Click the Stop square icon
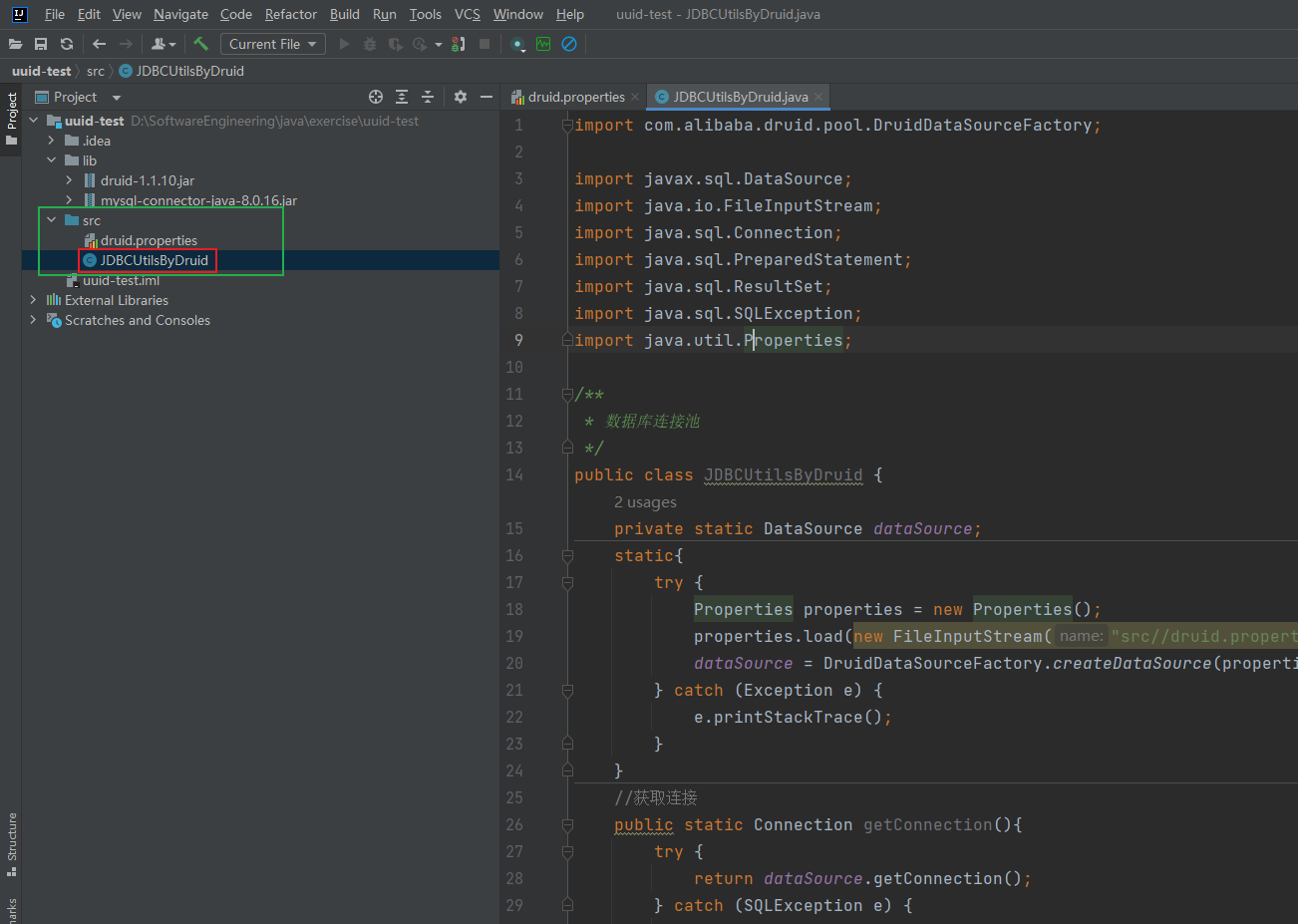Image resolution: width=1298 pixels, height=924 pixels. tap(485, 44)
